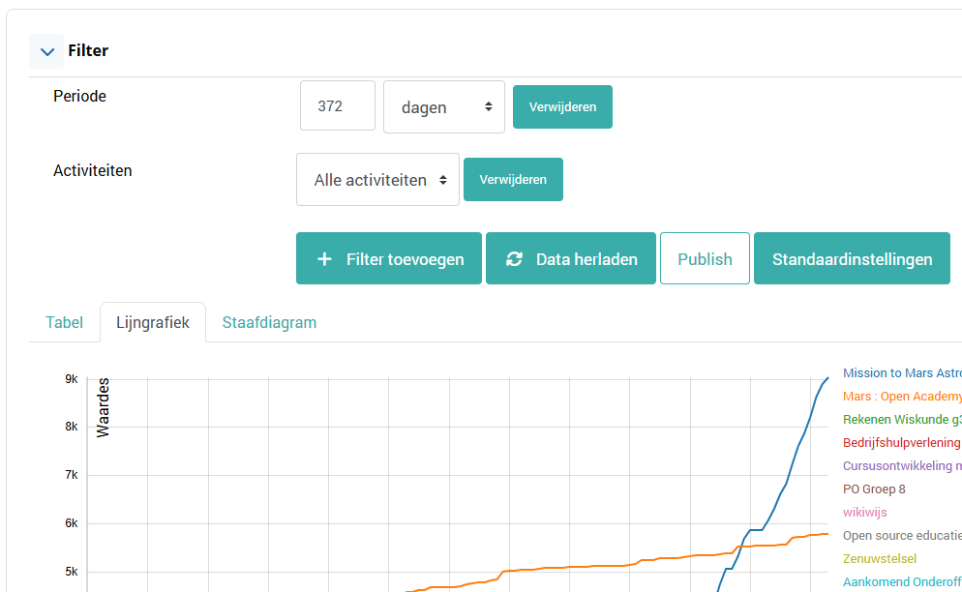
Task: Remove the Periode filter with Verwijderen
Action: point(562,107)
